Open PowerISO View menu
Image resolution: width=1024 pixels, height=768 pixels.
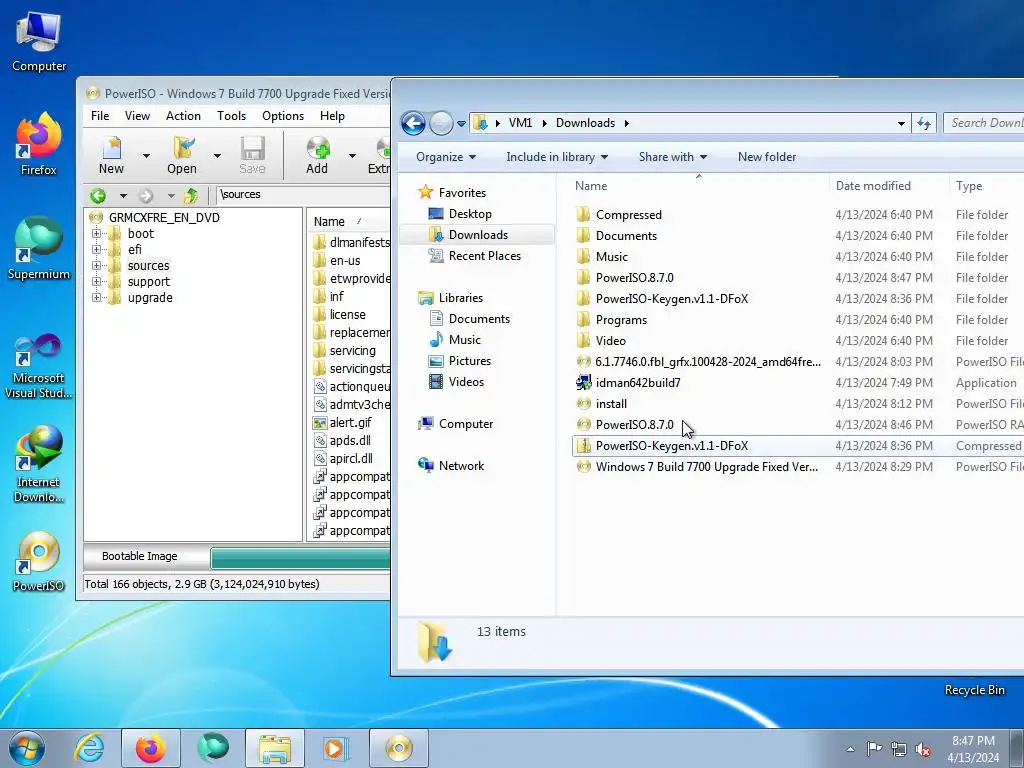(x=137, y=116)
